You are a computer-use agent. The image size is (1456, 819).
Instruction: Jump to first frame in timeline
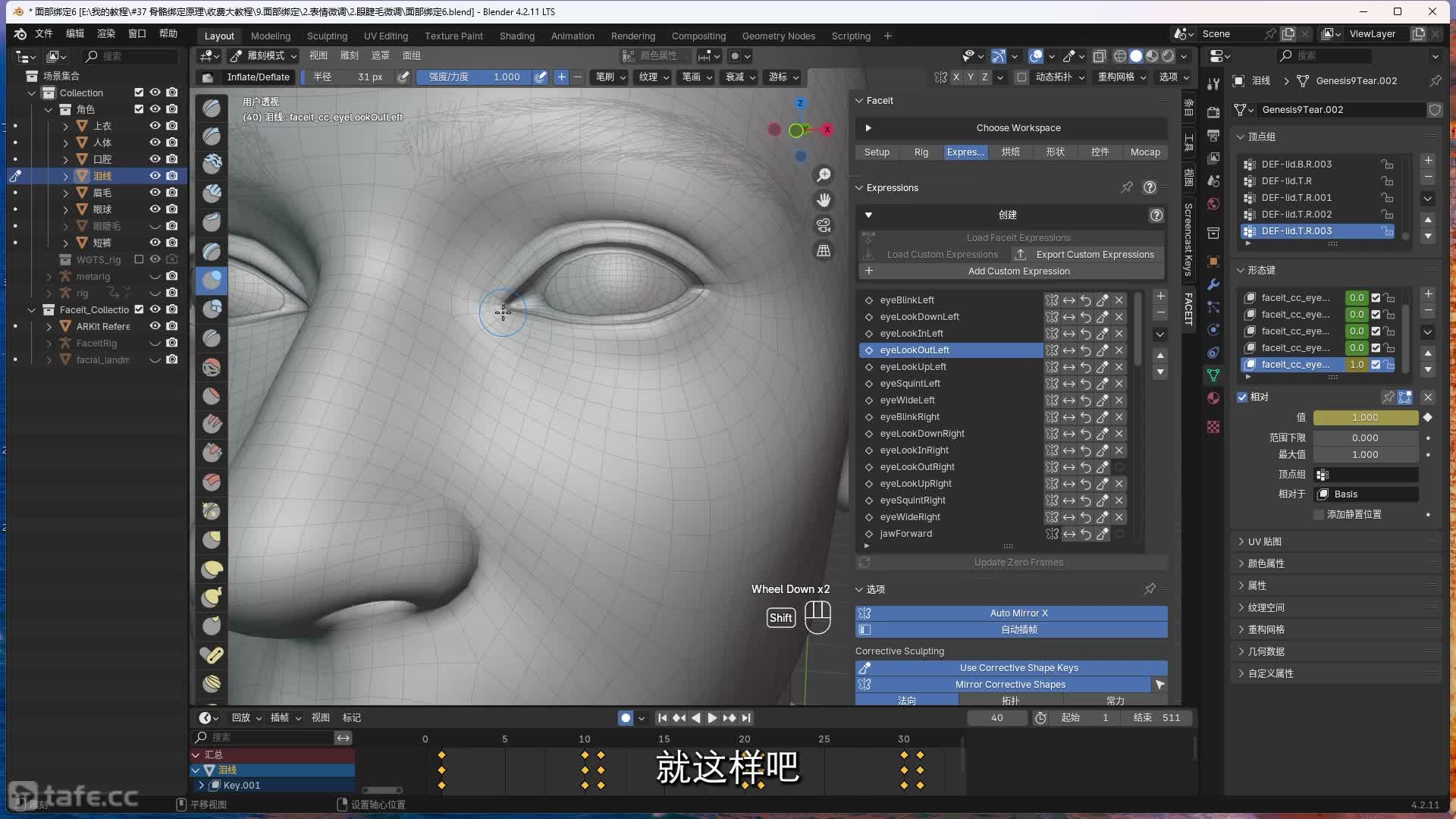[x=662, y=718]
